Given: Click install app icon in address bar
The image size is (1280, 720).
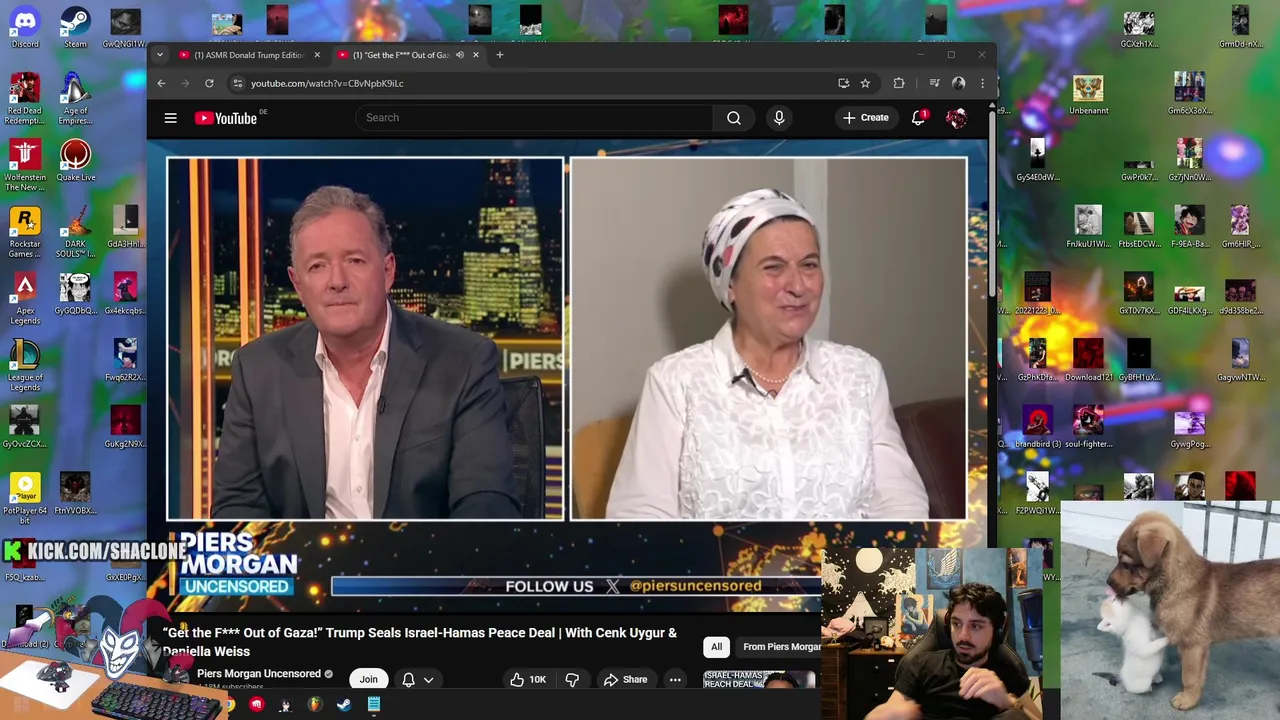Looking at the screenshot, I should (x=843, y=83).
